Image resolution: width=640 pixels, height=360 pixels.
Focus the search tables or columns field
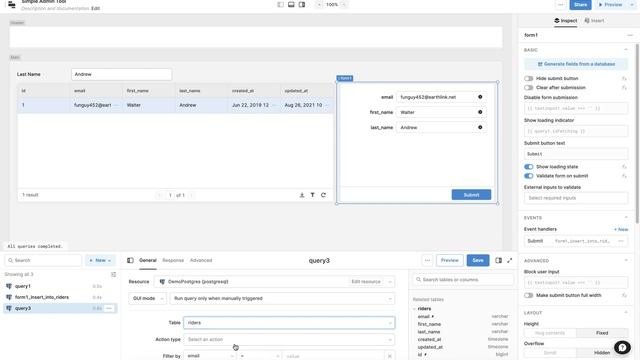[463, 280]
